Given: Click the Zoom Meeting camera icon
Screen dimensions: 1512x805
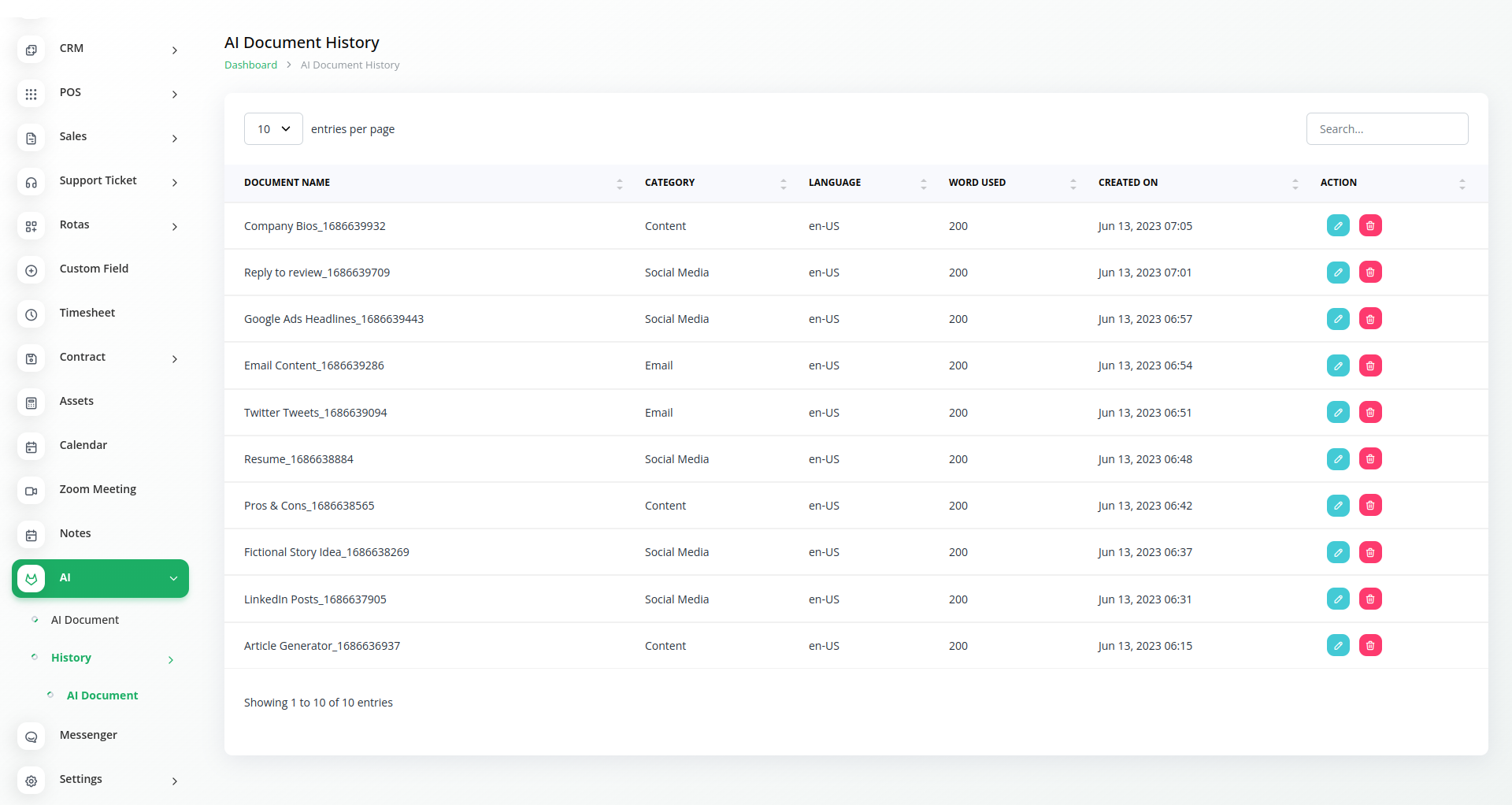Looking at the screenshot, I should point(31,491).
